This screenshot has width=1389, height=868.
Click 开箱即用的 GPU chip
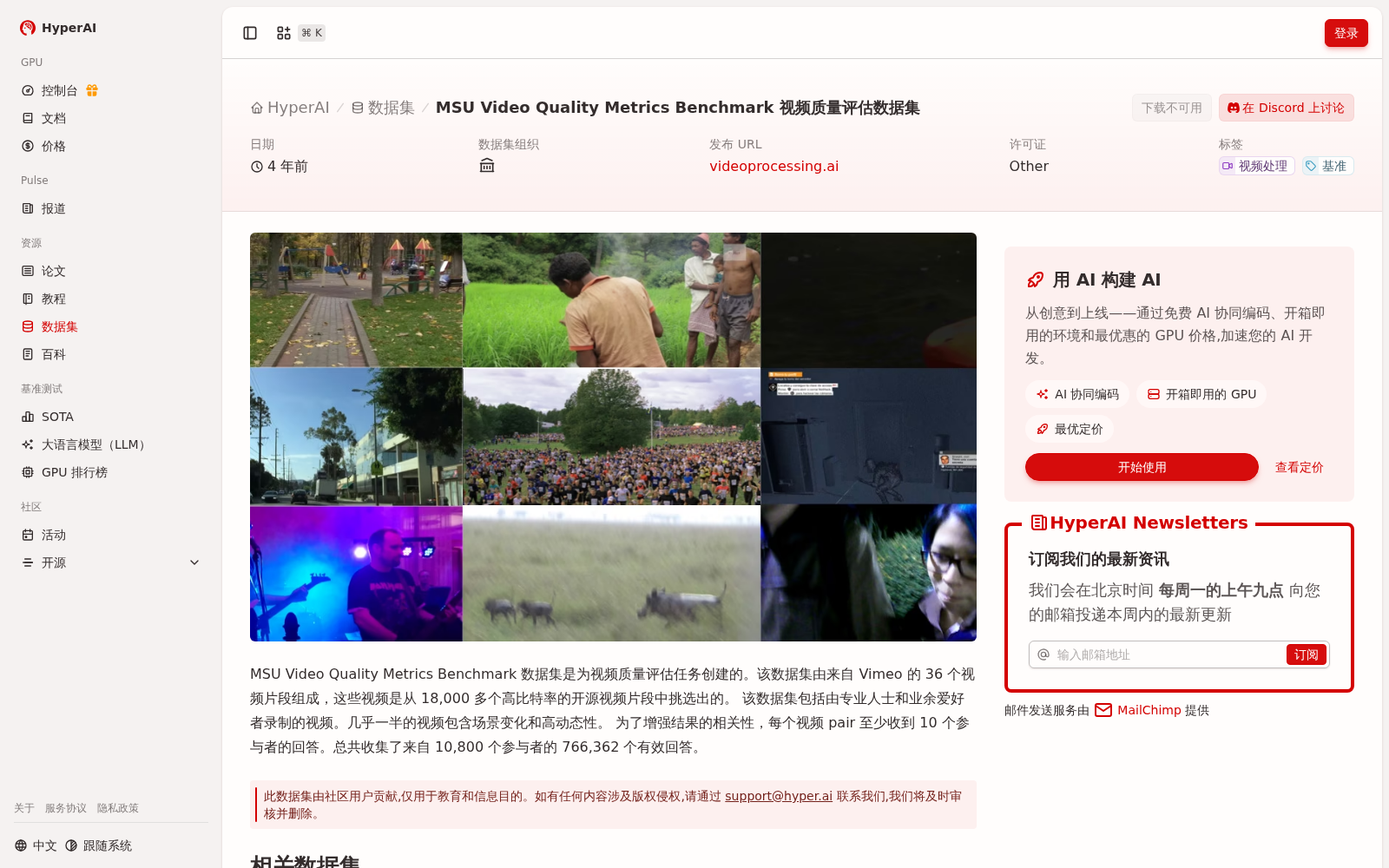[x=1201, y=394]
